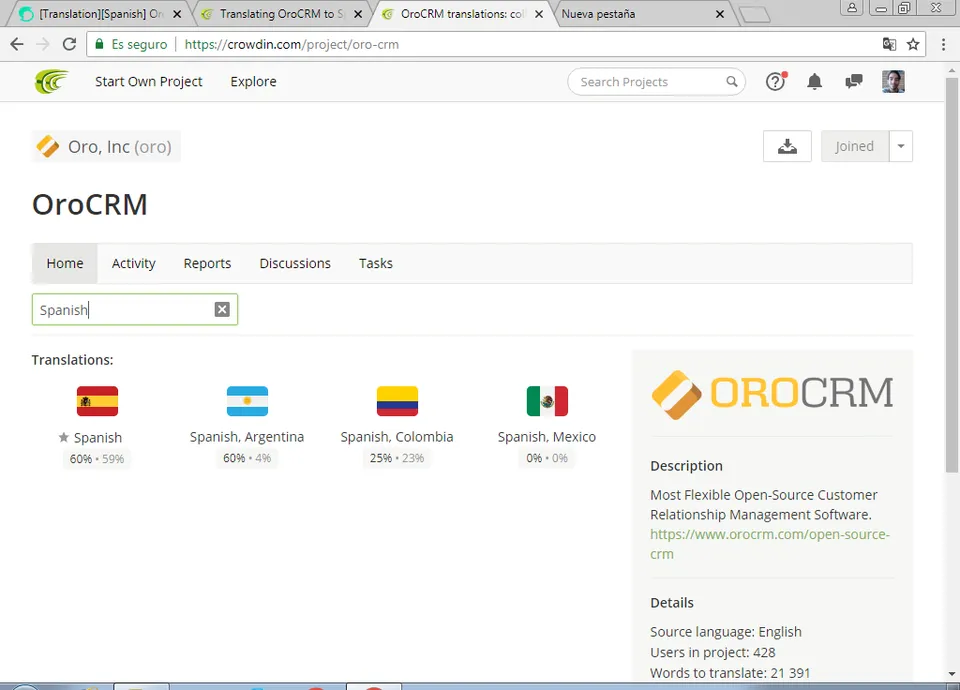This screenshot has height=690, width=960.
Task: Clear the Spanish language filter
Action: point(222,309)
